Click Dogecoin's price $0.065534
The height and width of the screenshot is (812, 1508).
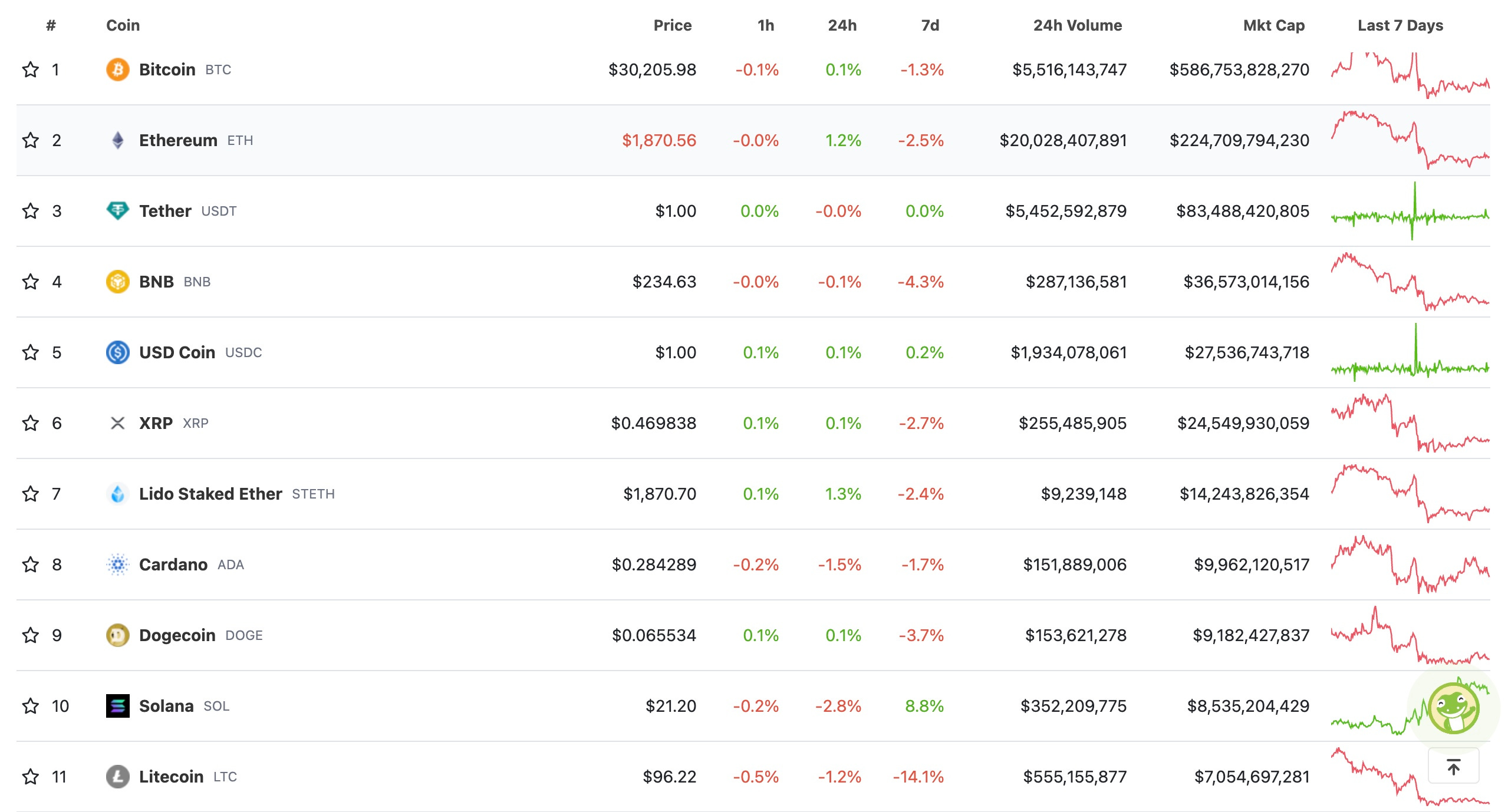654,635
